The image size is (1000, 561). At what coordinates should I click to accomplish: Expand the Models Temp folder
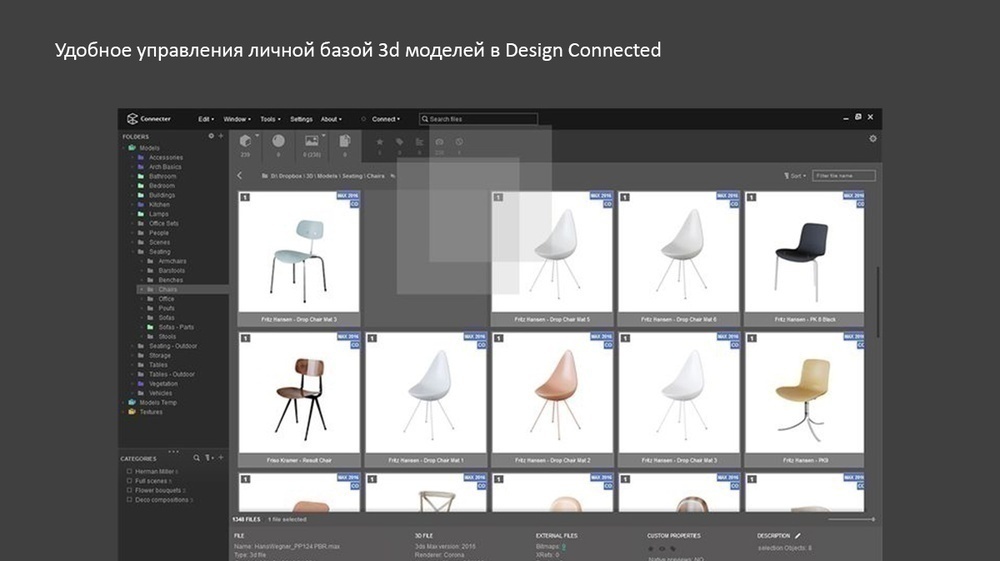point(124,403)
